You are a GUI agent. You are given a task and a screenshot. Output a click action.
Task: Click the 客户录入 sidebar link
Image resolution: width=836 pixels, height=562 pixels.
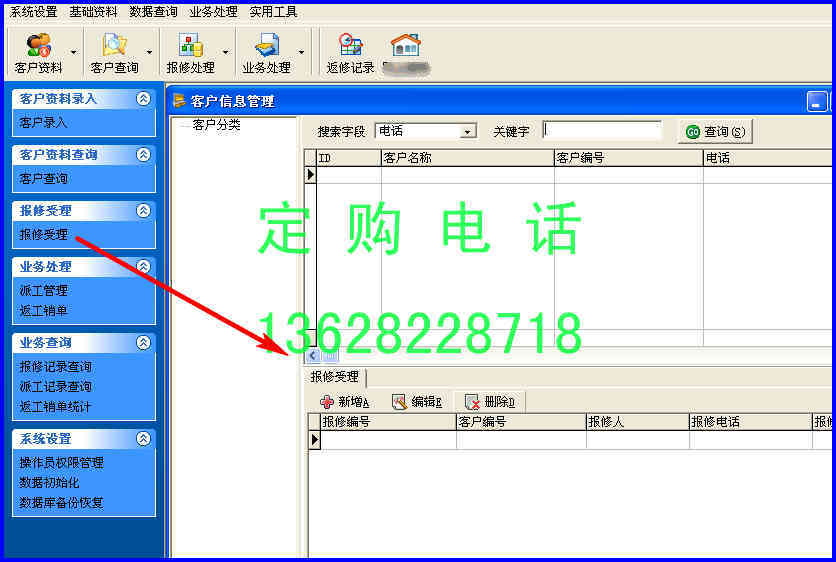[43, 123]
